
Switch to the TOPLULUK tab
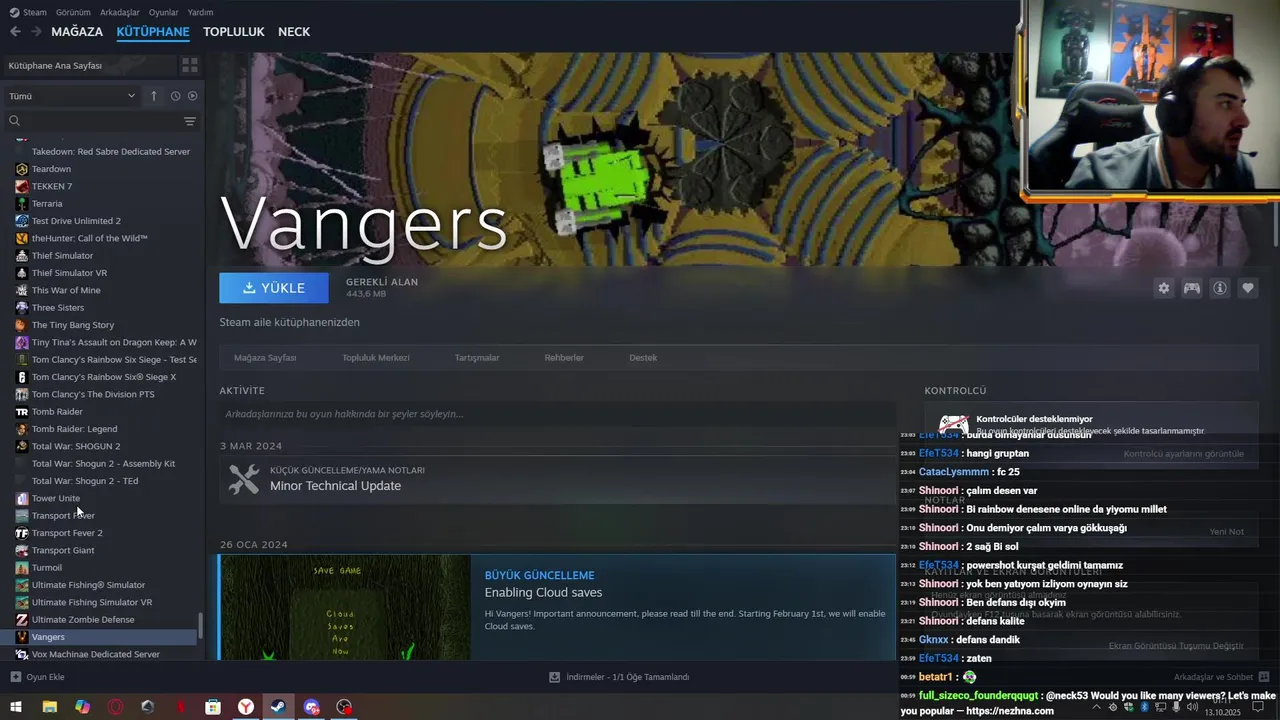coord(233,32)
